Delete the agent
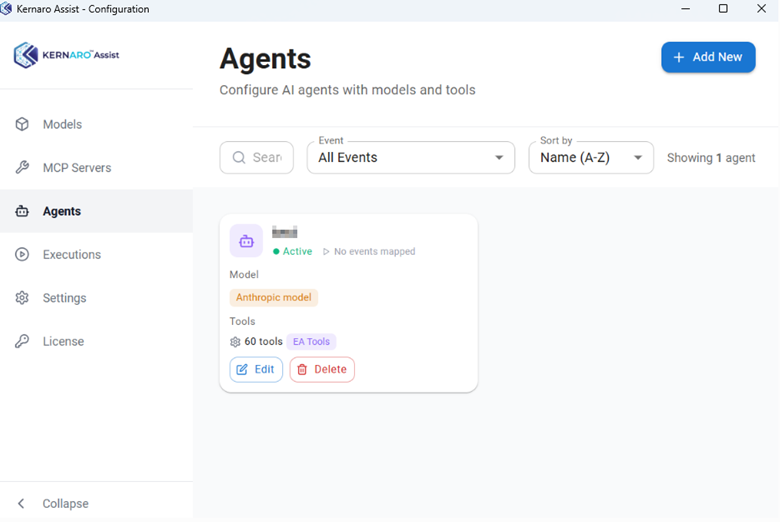The image size is (780, 522). point(322,369)
